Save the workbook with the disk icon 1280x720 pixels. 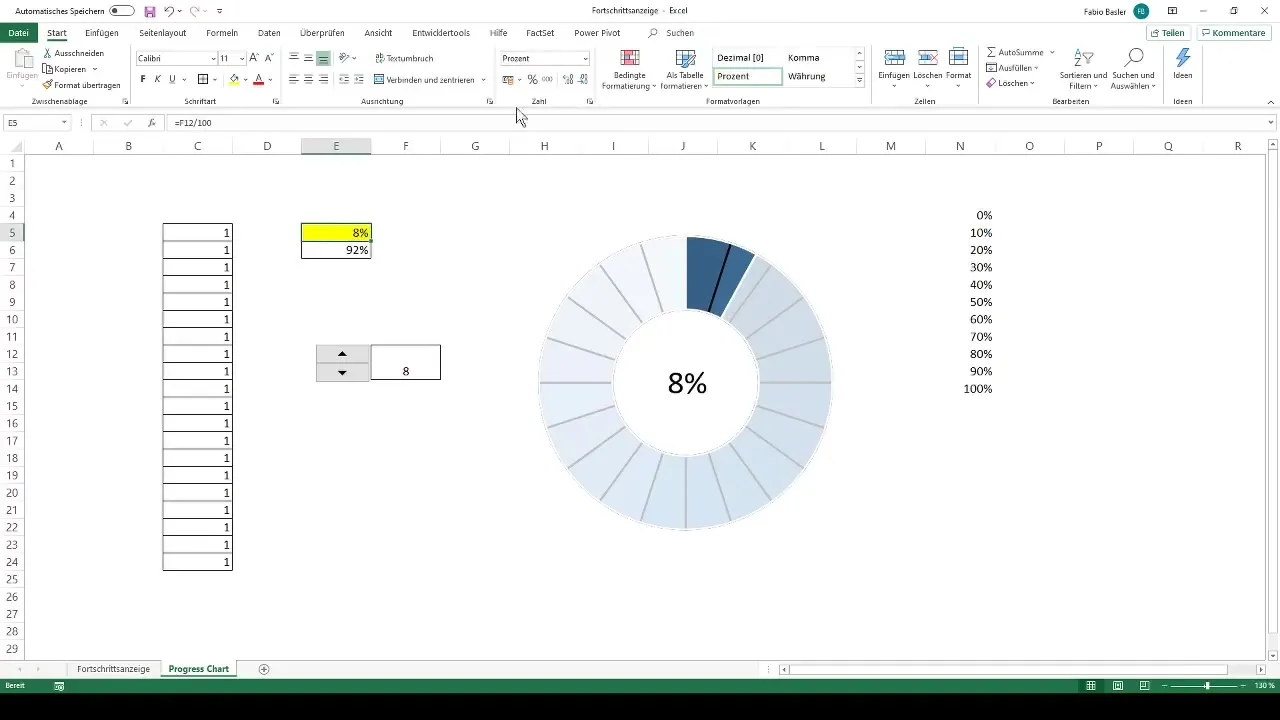point(150,10)
